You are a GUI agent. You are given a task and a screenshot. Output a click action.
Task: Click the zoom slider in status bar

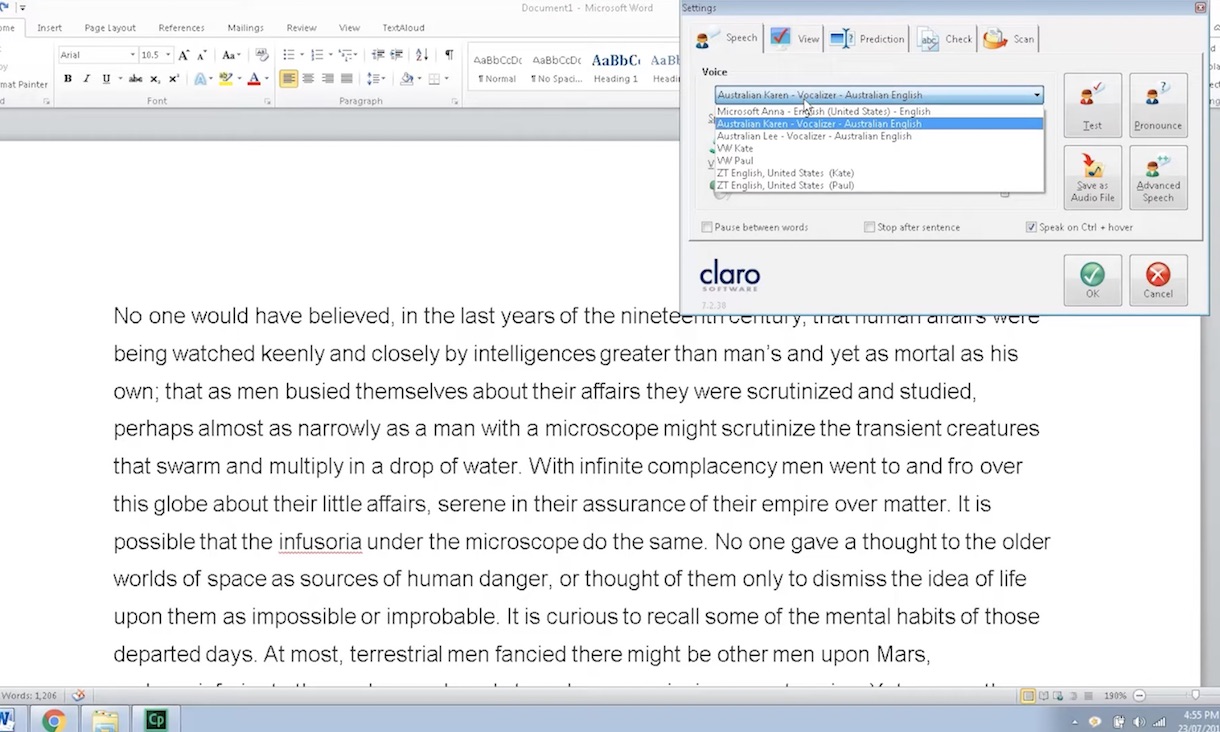[x=1195, y=695]
